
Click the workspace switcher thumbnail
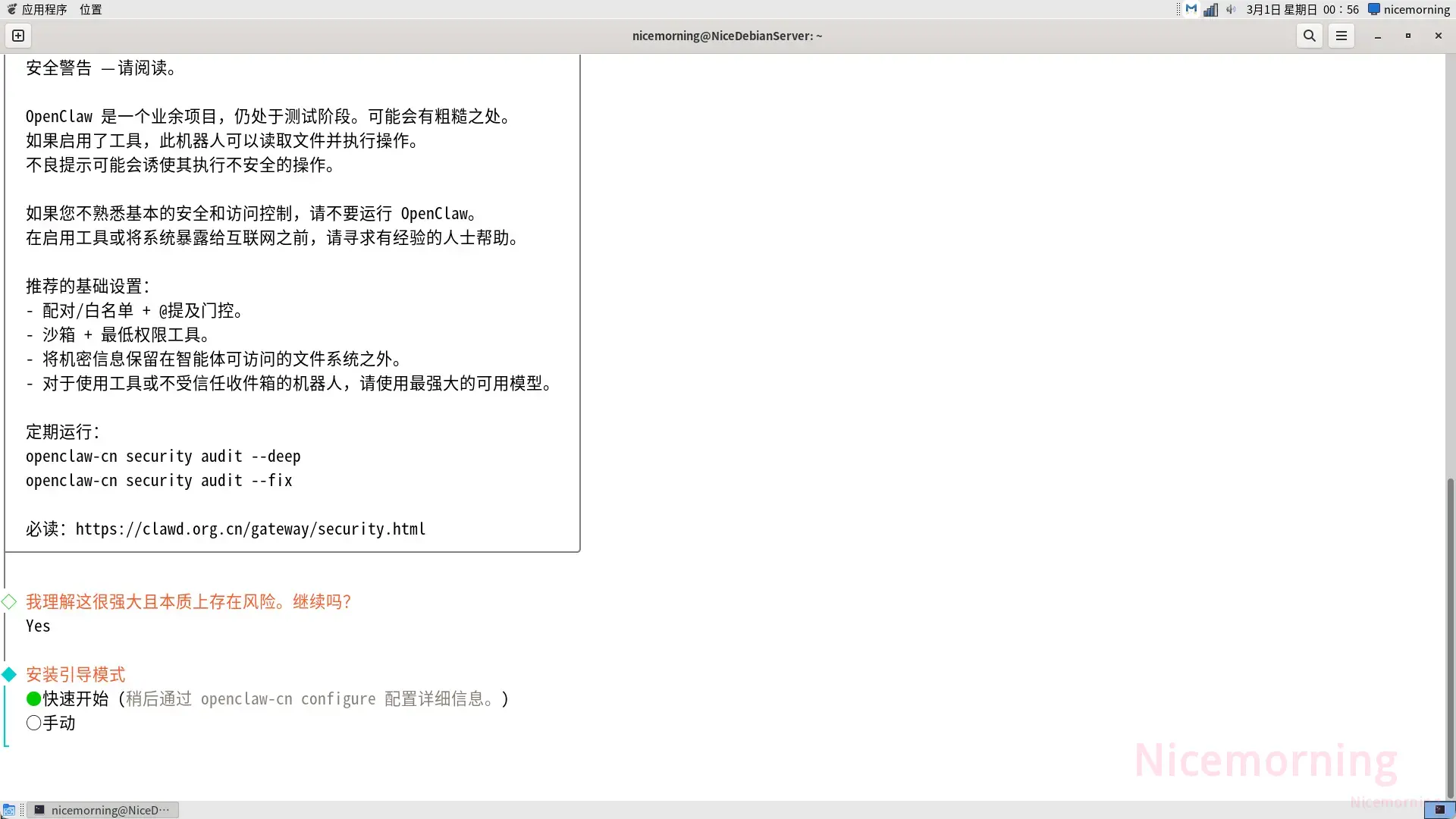1439,810
